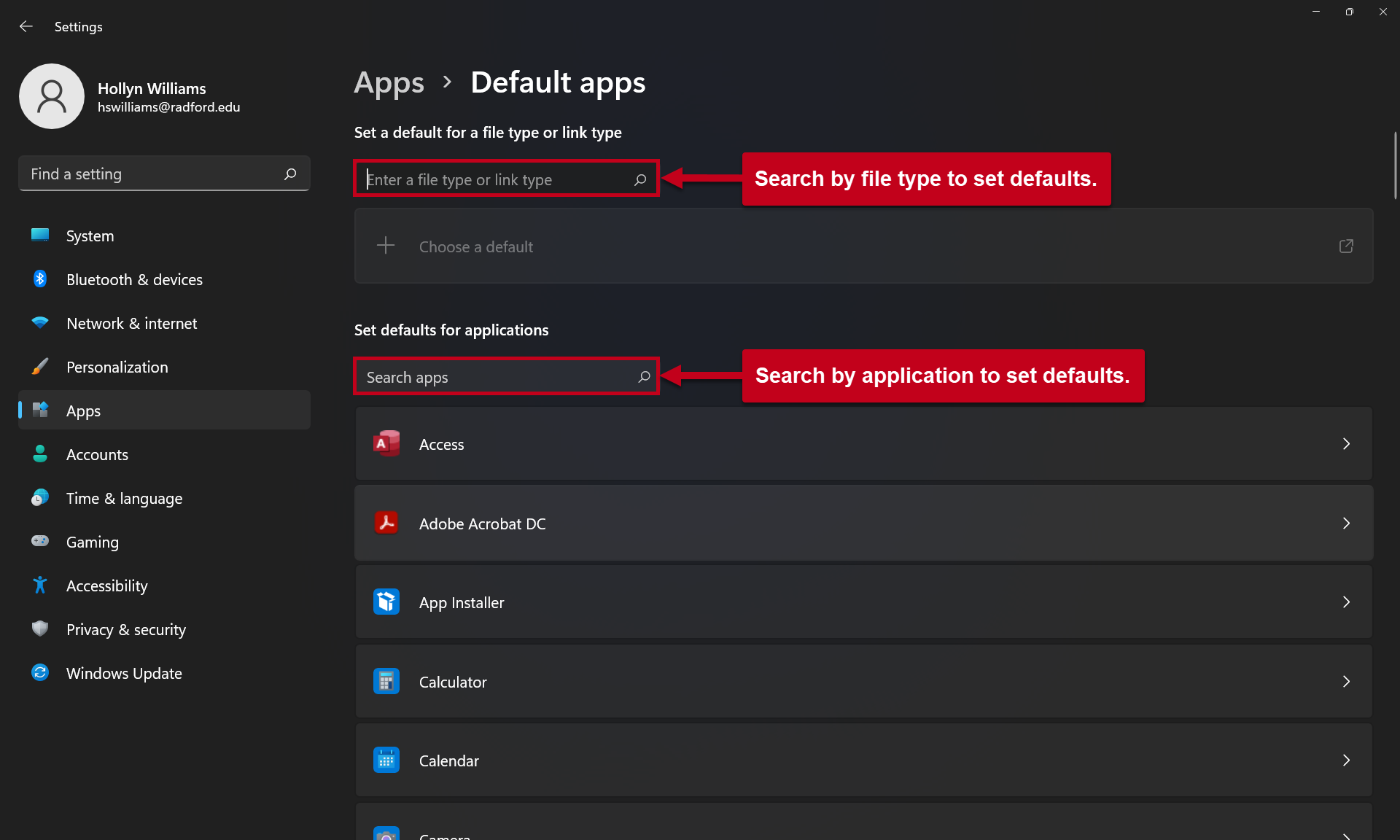The image size is (1400, 840).
Task: Expand the App Installer entry
Action: pos(1346,602)
